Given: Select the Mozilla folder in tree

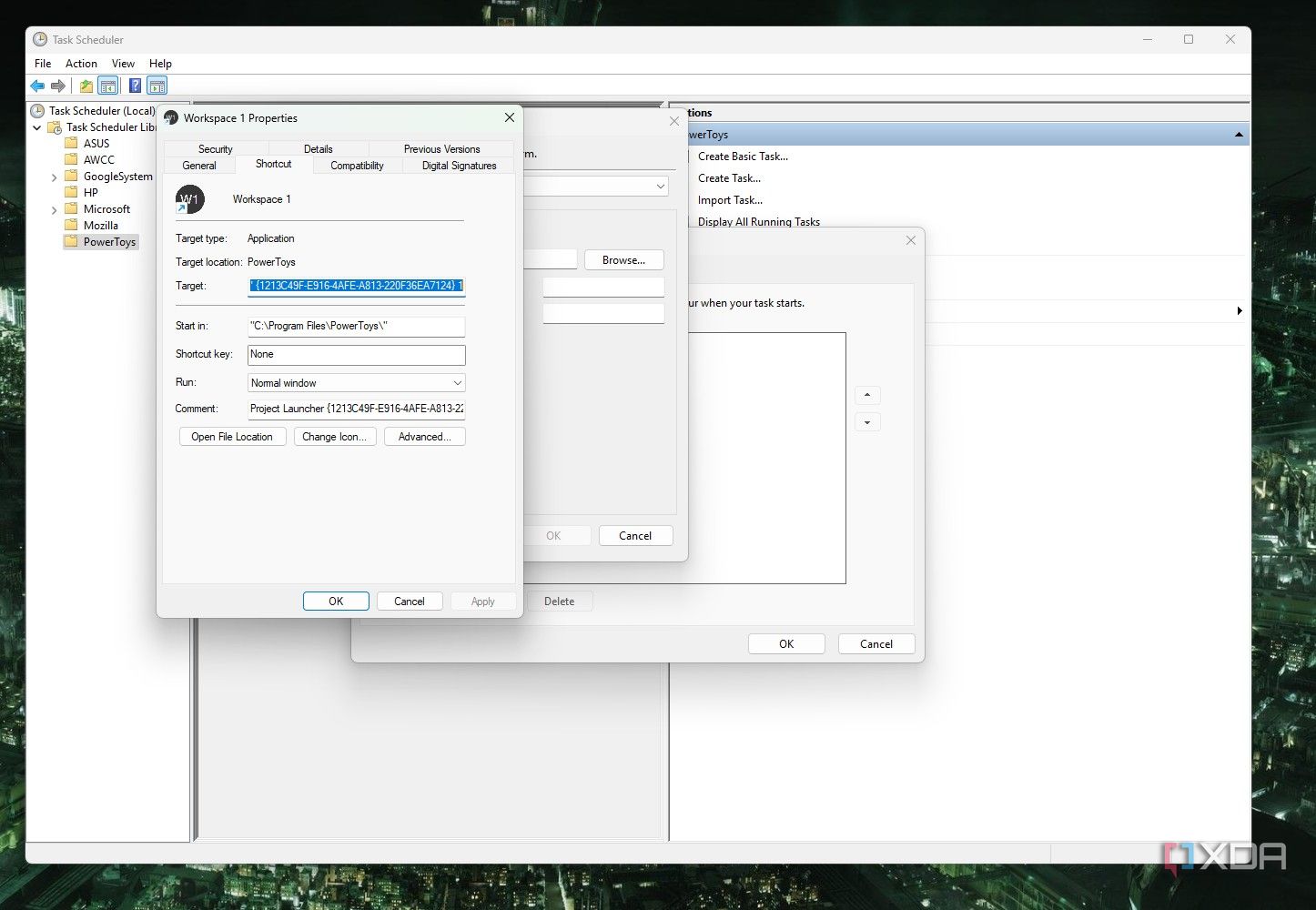Looking at the screenshot, I should [101, 226].
